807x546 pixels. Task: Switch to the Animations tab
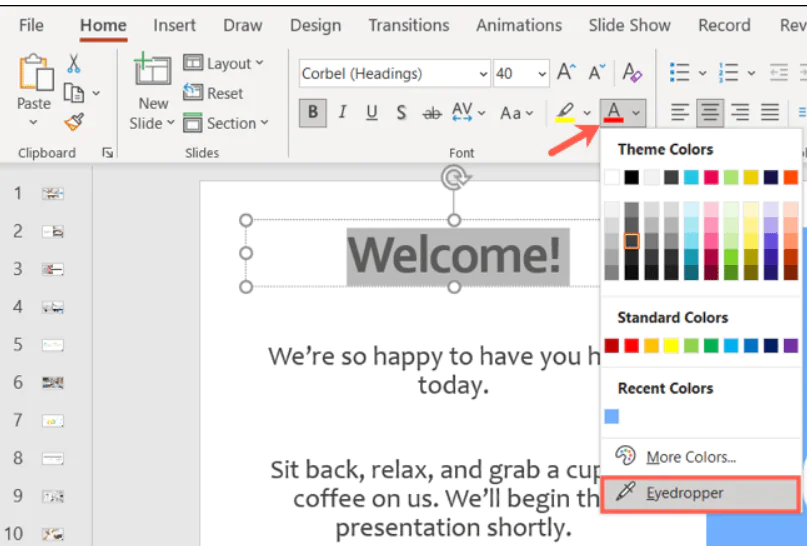pos(519,25)
